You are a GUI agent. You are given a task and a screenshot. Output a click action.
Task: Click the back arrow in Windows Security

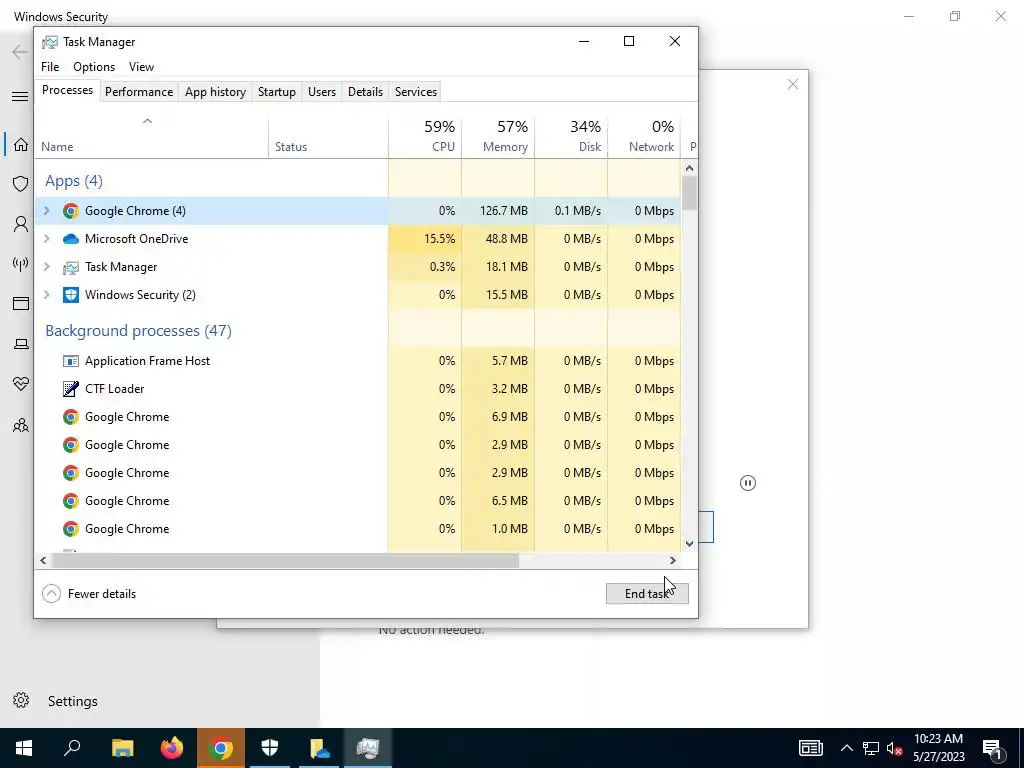point(20,52)
